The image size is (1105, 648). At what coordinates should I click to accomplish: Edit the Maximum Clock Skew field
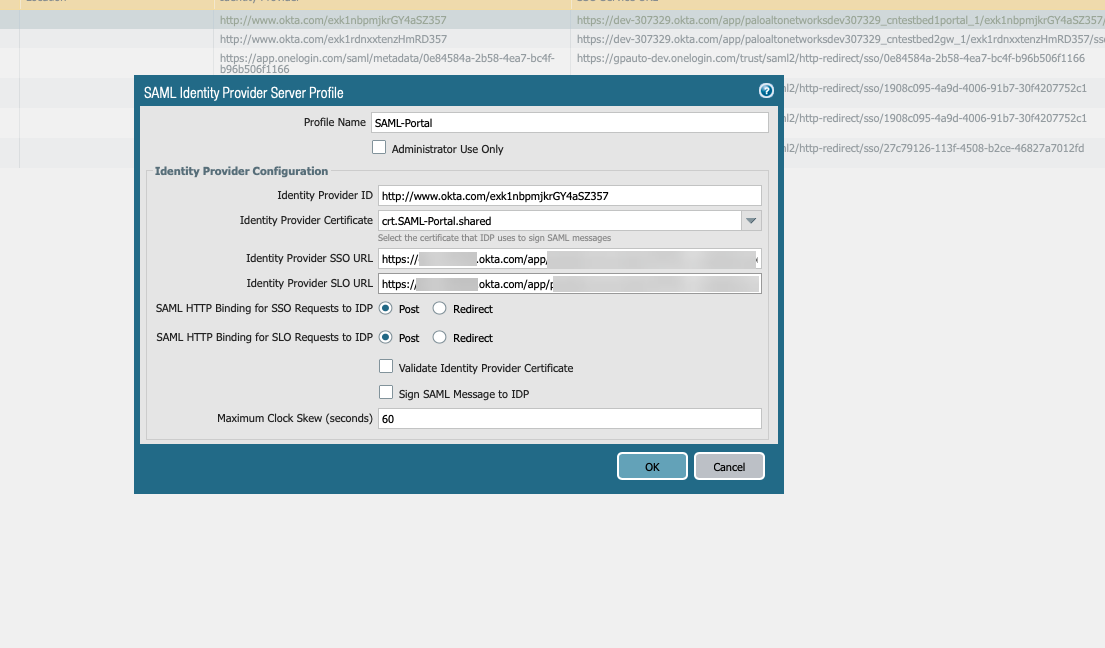[569, 419]
